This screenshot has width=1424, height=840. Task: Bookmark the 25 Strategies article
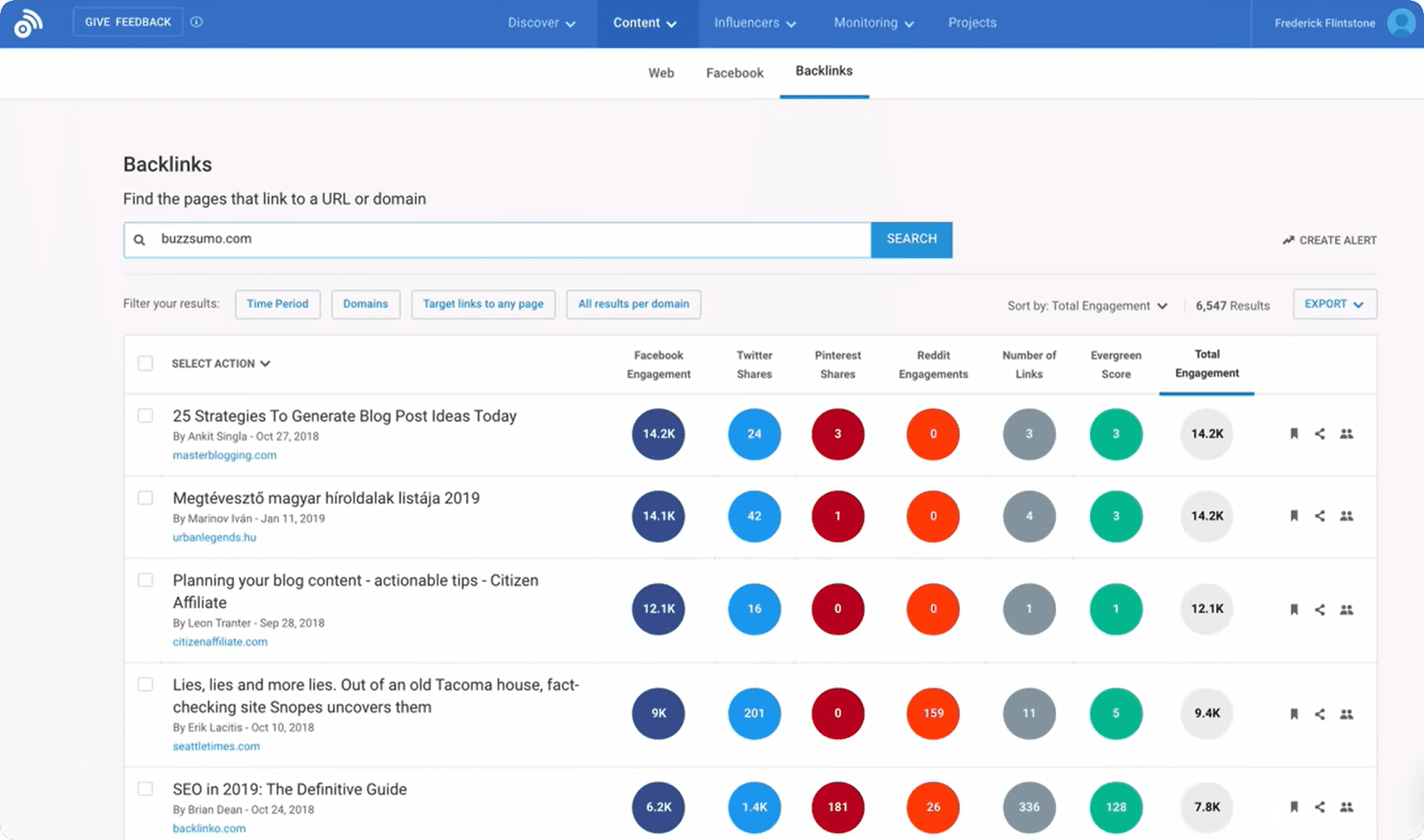tap(1294, 434)
